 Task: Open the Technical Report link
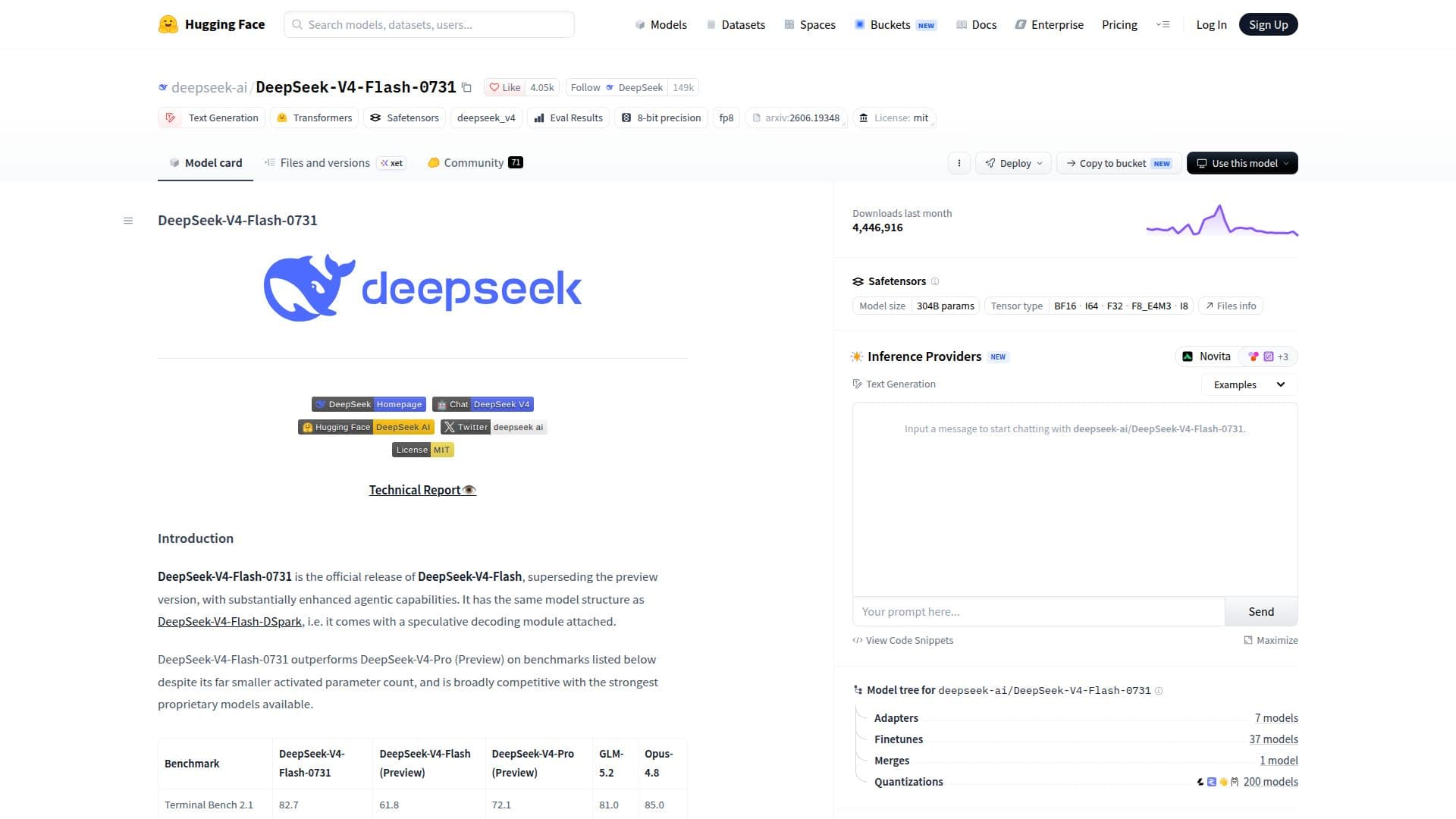(x=422, y=491)
